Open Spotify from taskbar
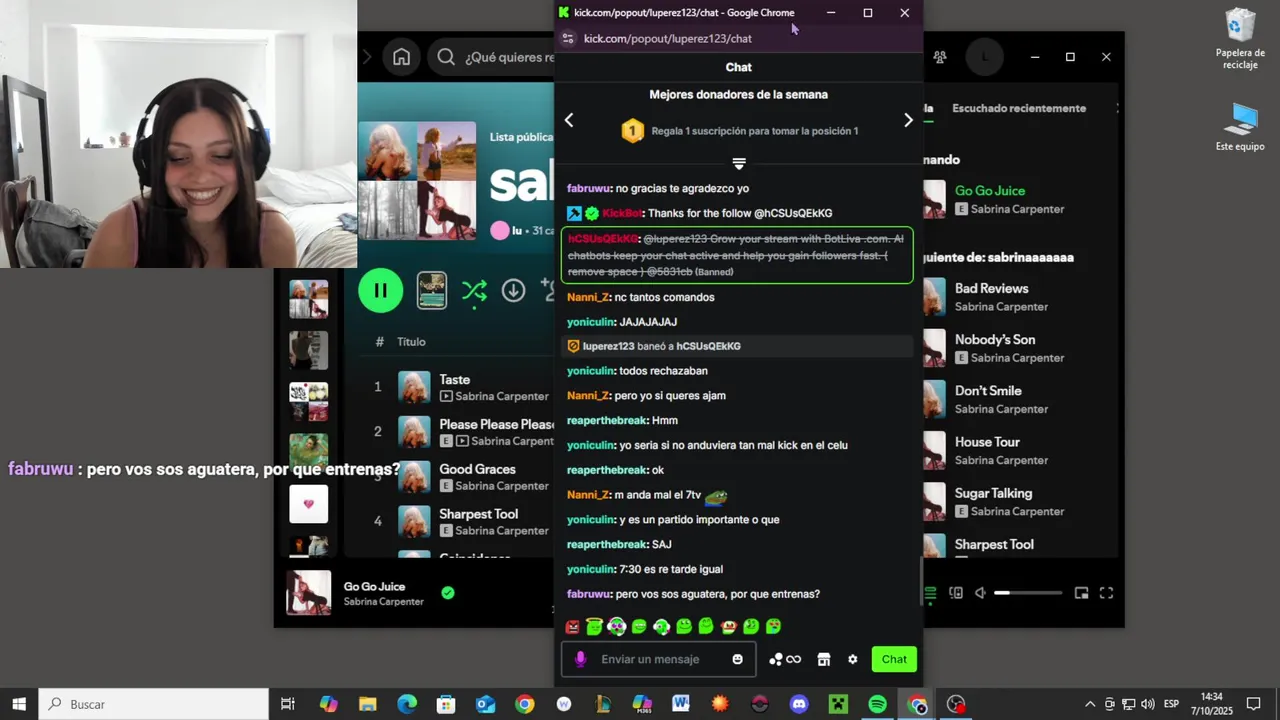 (x=877, y=704)
